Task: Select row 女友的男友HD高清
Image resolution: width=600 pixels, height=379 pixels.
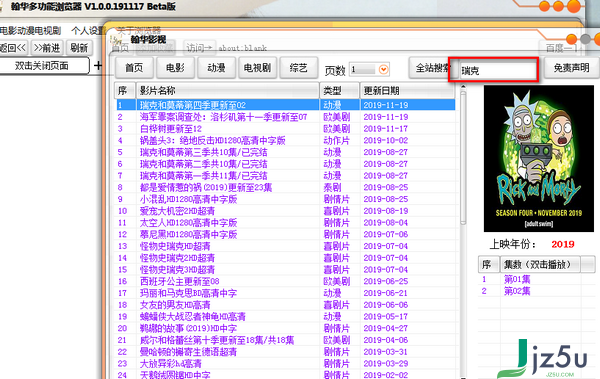Action: (285, 305)
